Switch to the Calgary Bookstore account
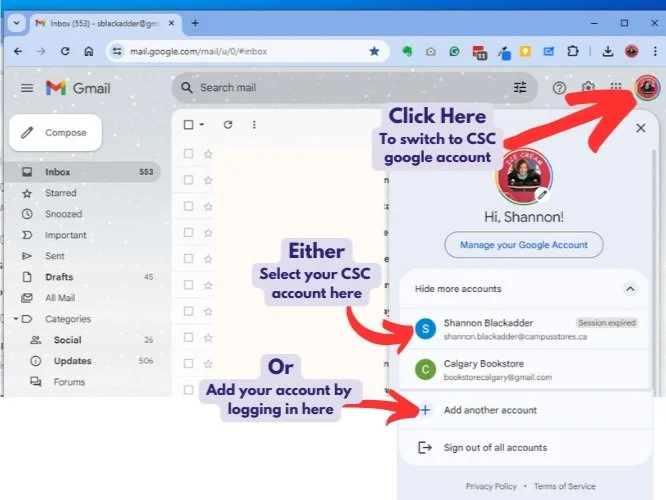Viewport: 666px width, 500px height. point(524,370)
